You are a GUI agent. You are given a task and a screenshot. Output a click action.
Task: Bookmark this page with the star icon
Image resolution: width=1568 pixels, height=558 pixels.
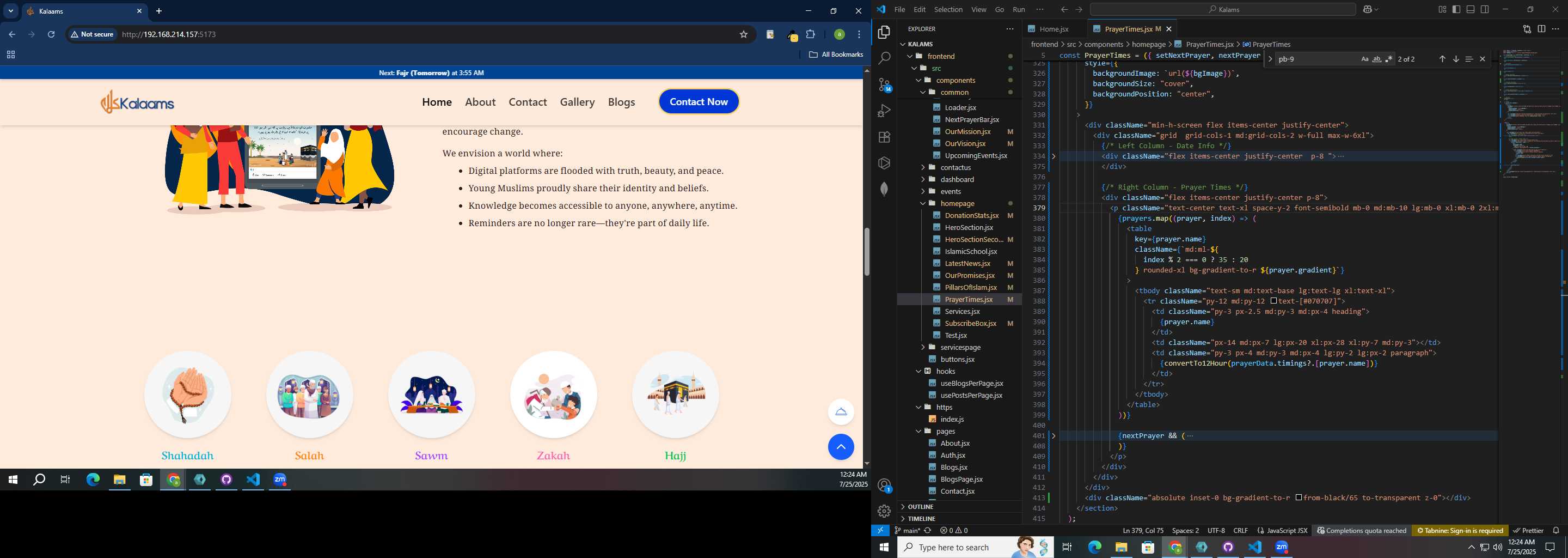[743, 35]
